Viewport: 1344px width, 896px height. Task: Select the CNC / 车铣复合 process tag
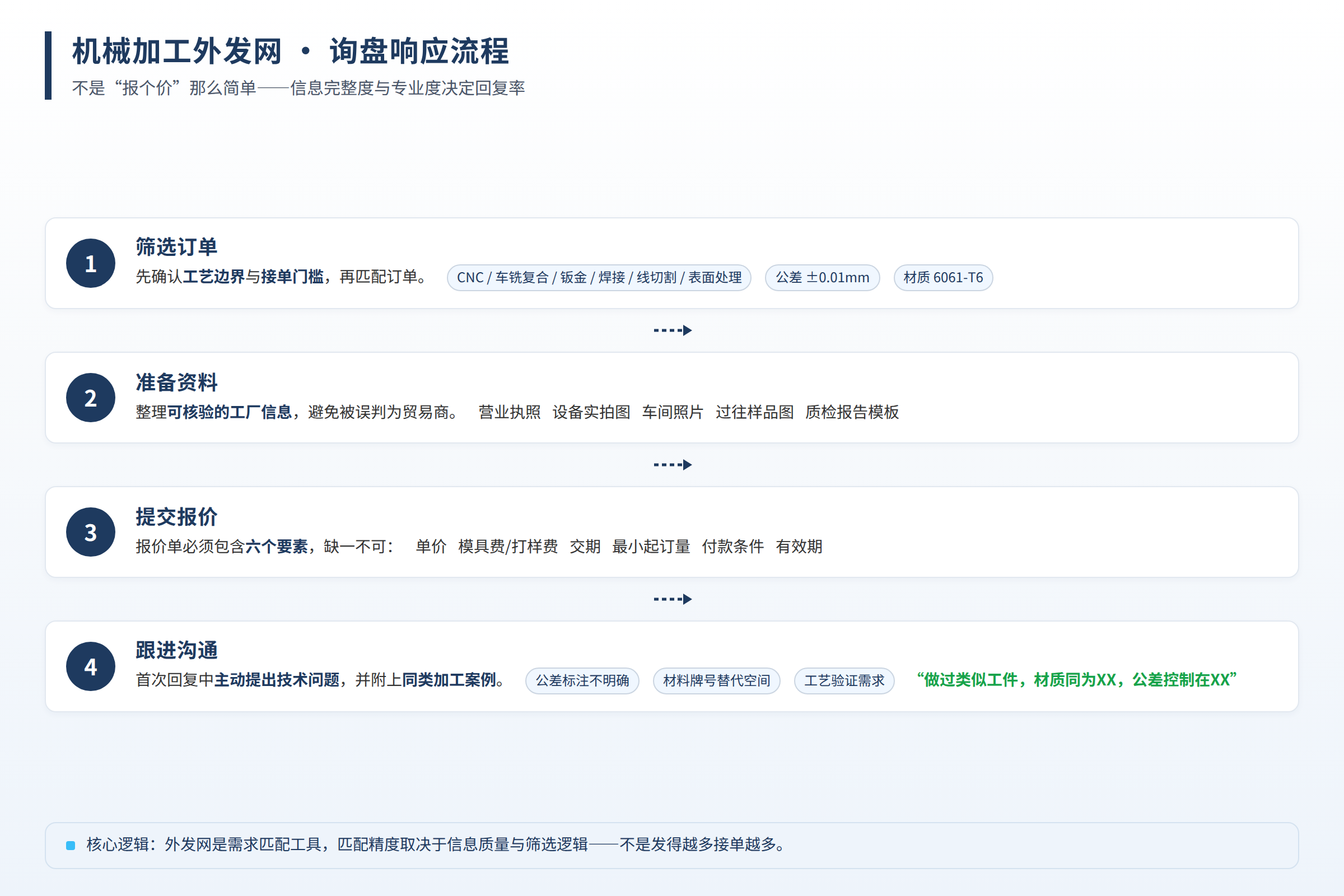point(599,278)
